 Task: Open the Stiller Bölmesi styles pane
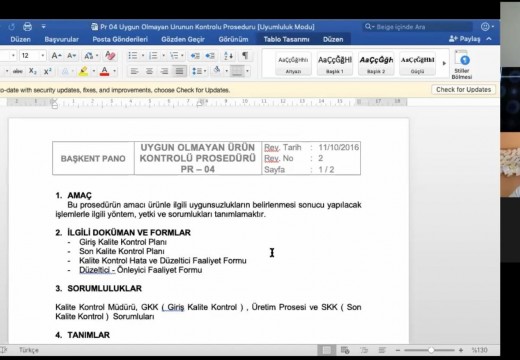point(462,65)
